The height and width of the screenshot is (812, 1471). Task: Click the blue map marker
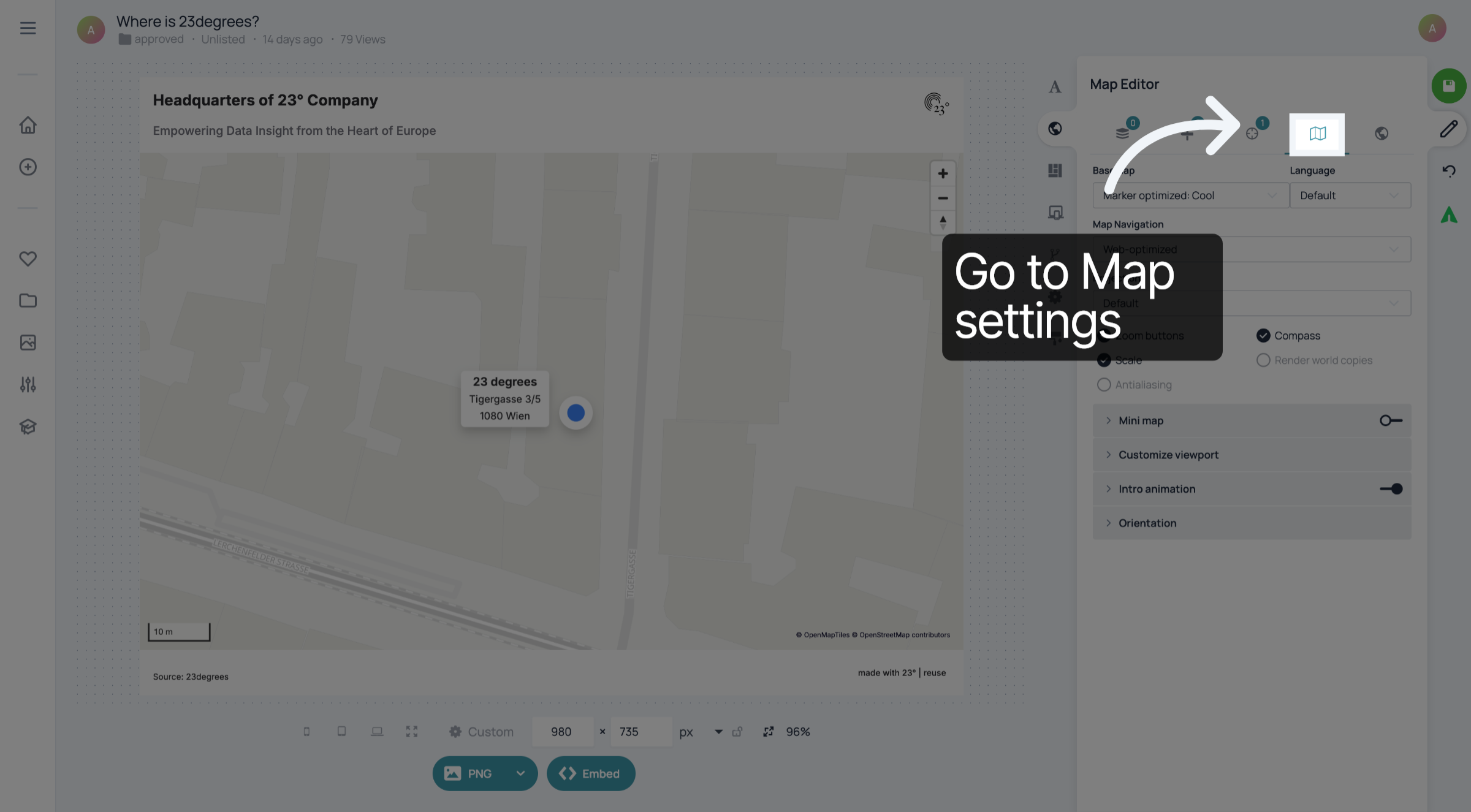coord(576,412)
